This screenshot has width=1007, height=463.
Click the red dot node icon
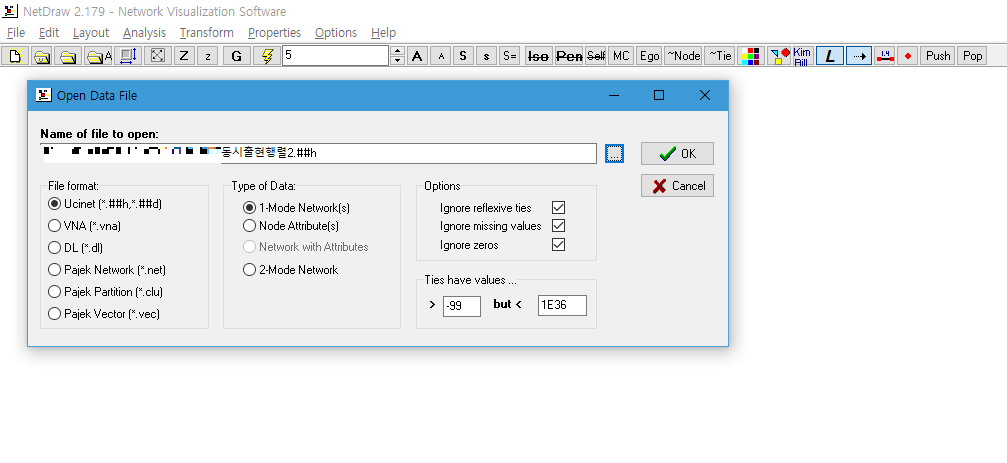coord(907,56)
